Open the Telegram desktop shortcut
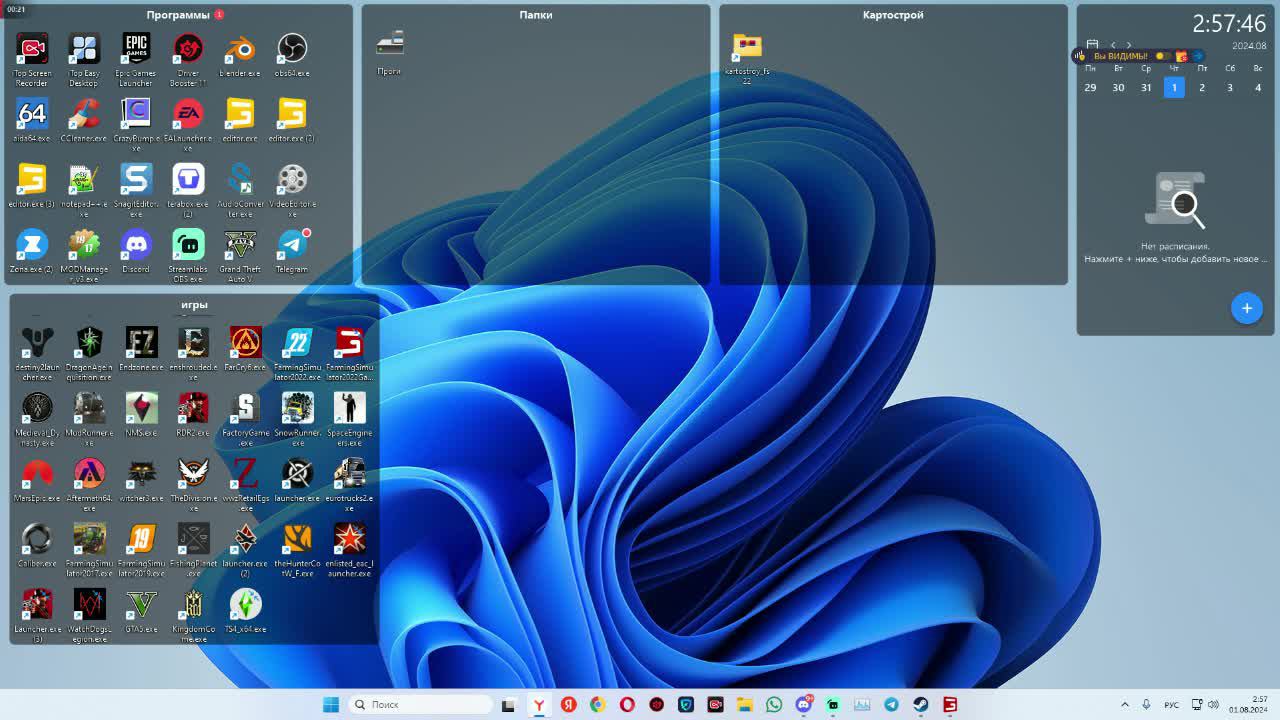The width and height of the screenshot is (1280, 720). [x=292, y=251]
